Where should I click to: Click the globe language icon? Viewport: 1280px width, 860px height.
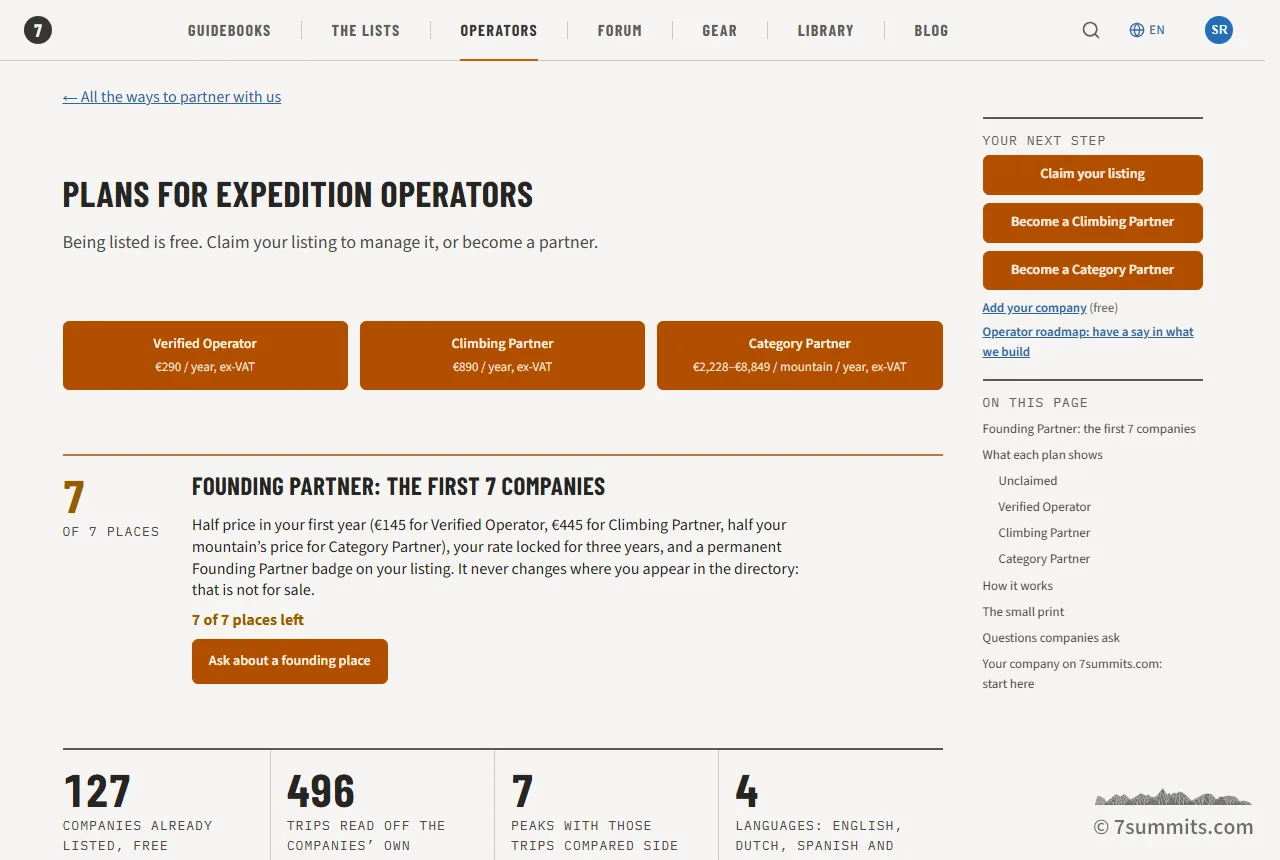point(1137,30)
